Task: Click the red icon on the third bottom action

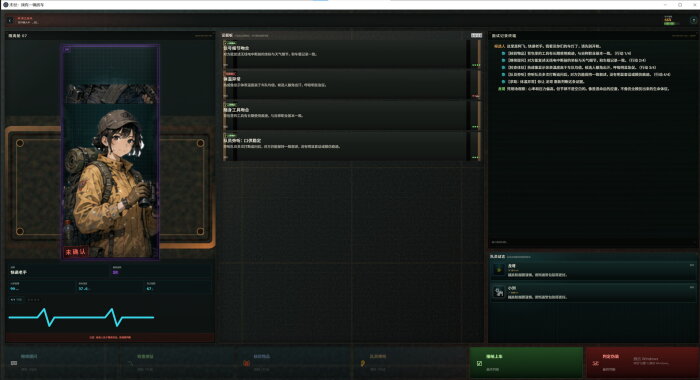Action: [246, 363]
